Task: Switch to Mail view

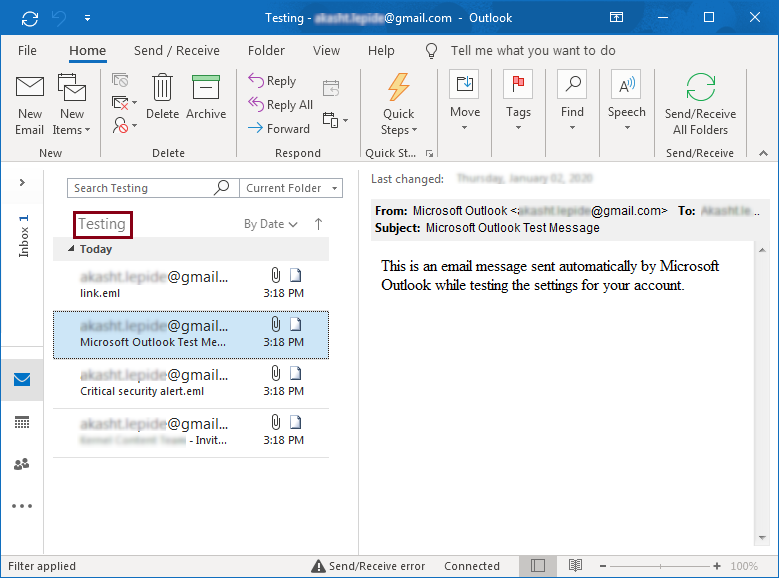Action: coord(22,380)
